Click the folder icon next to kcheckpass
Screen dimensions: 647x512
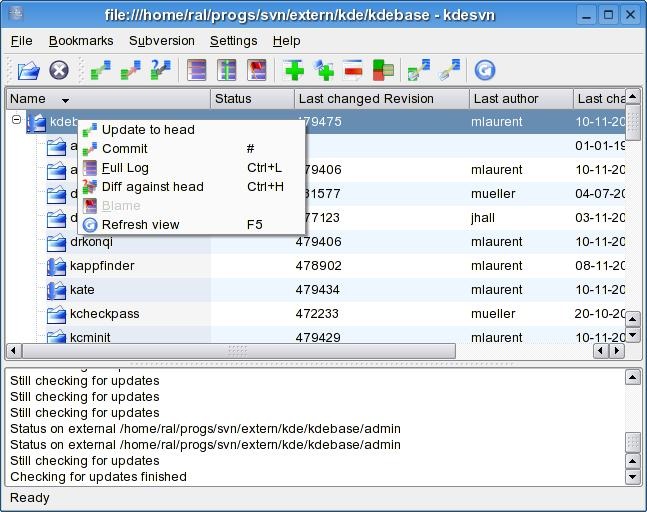point(56,314)
